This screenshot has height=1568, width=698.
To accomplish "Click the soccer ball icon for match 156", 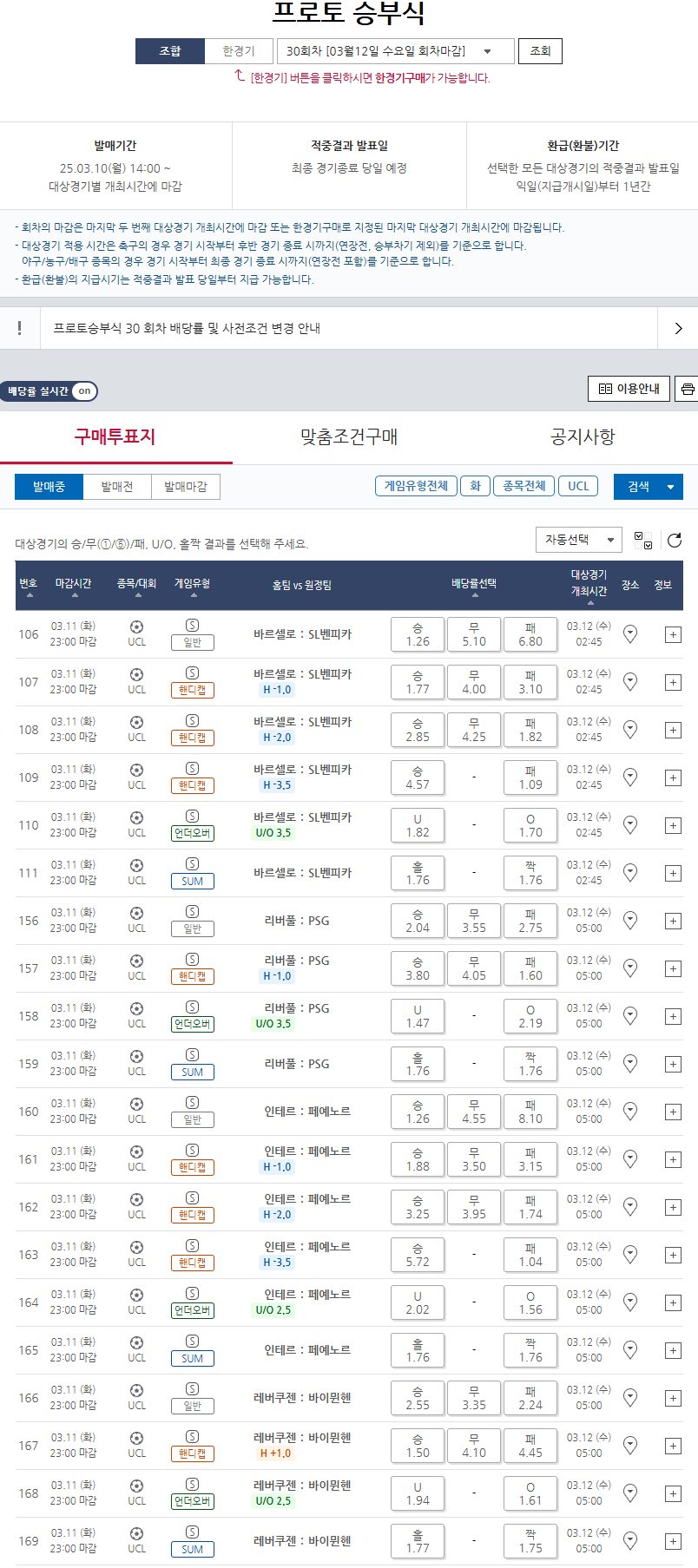I will 136,913.
